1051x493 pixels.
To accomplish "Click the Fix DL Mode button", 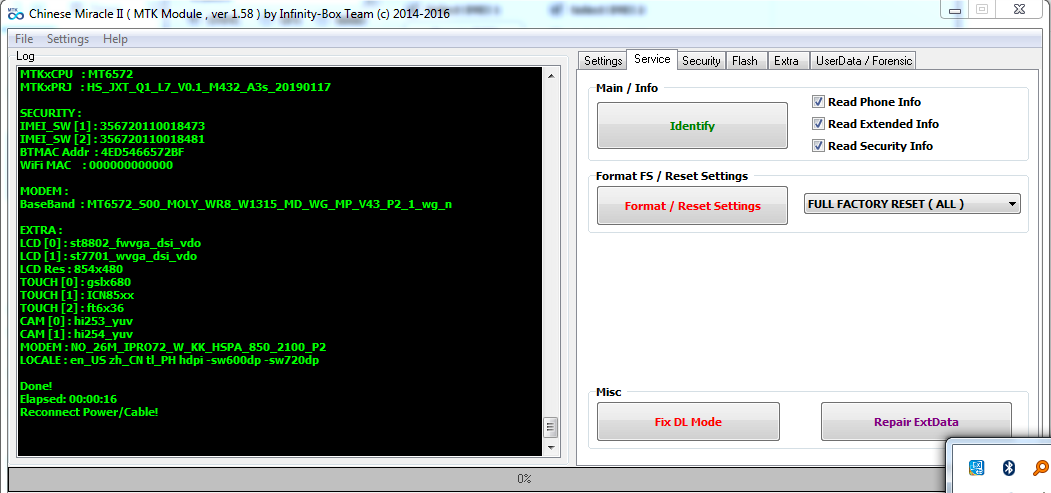I will tap(688, 421).
